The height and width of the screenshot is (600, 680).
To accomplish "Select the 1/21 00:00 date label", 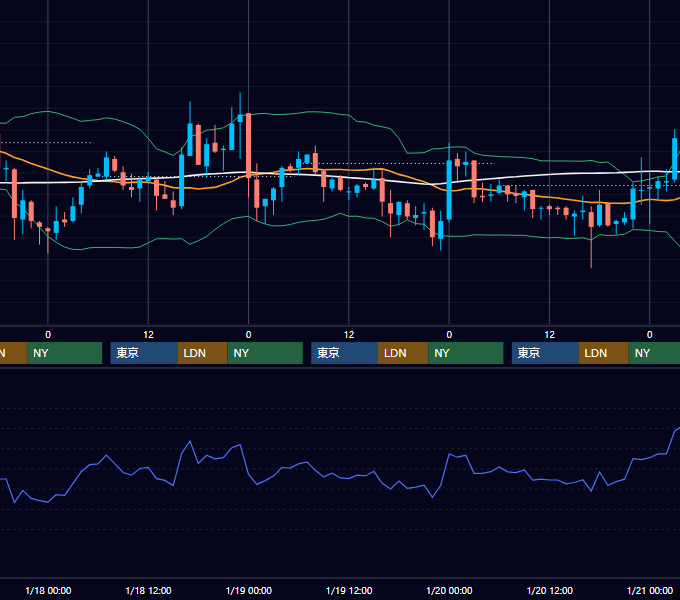I will tap(650, 590).
